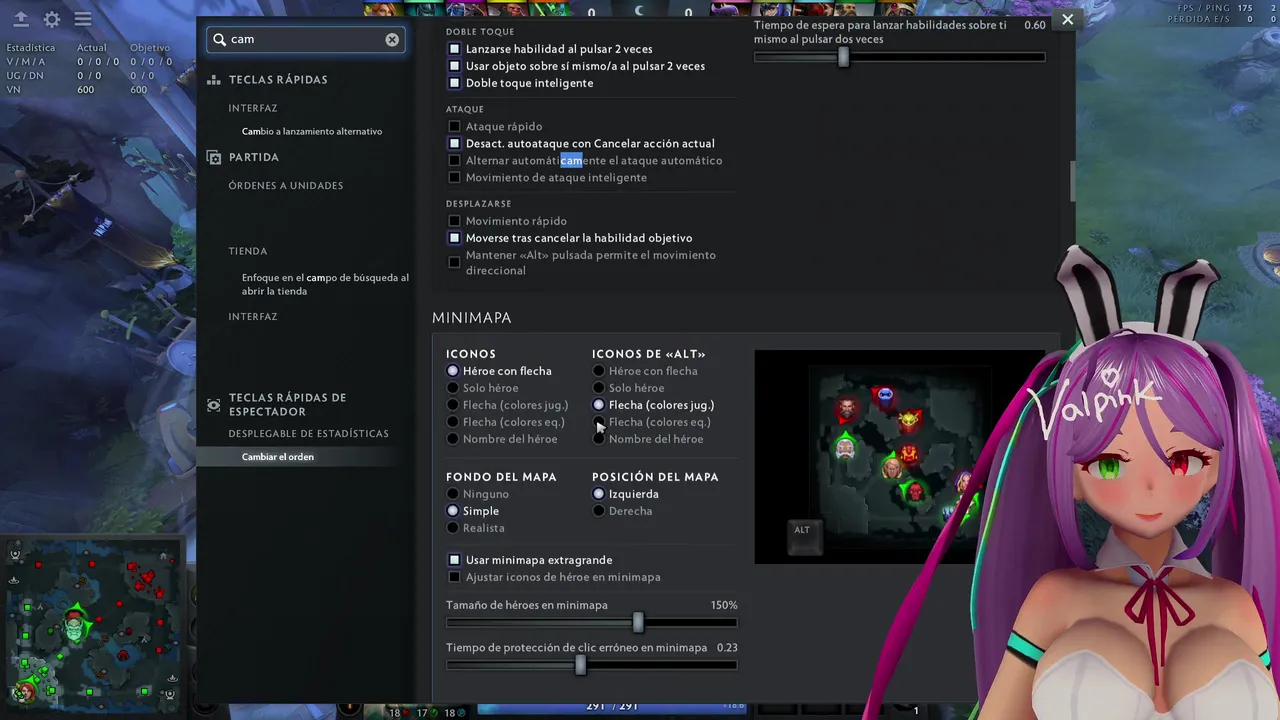Enable Movimiento rápido checkbox
This screenshot has width=1280, height=720.
454,221
